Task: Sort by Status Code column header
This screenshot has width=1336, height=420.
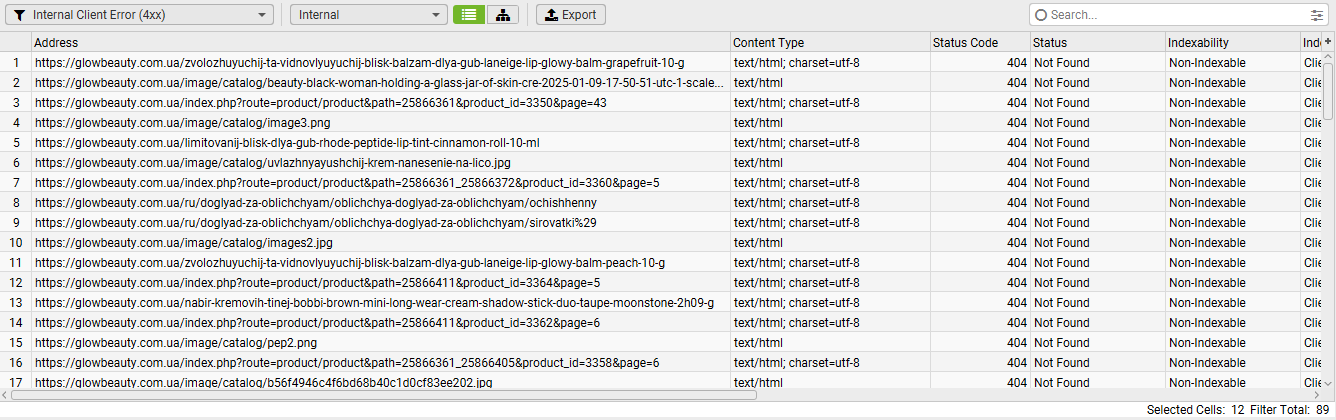Action: point(979,43)
